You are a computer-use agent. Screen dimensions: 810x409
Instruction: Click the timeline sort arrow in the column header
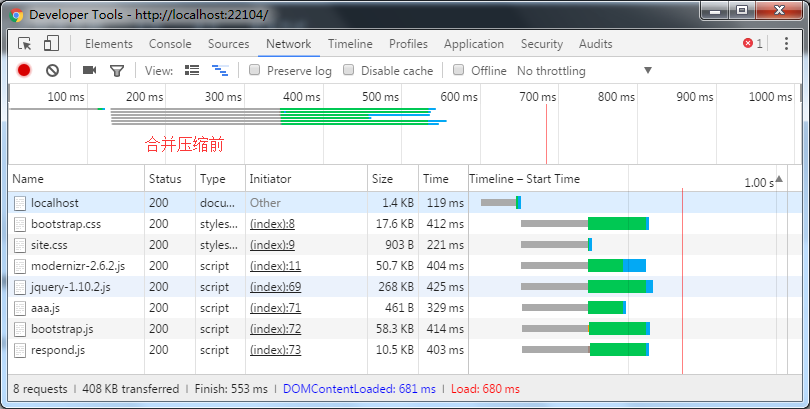click(779, 179)
